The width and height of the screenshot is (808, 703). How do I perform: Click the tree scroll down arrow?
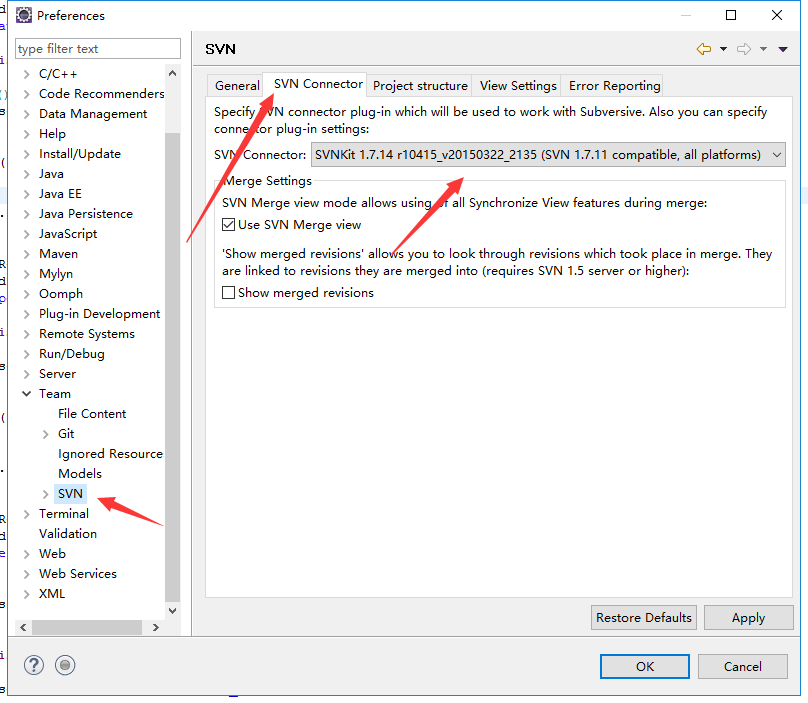[173, 611]
